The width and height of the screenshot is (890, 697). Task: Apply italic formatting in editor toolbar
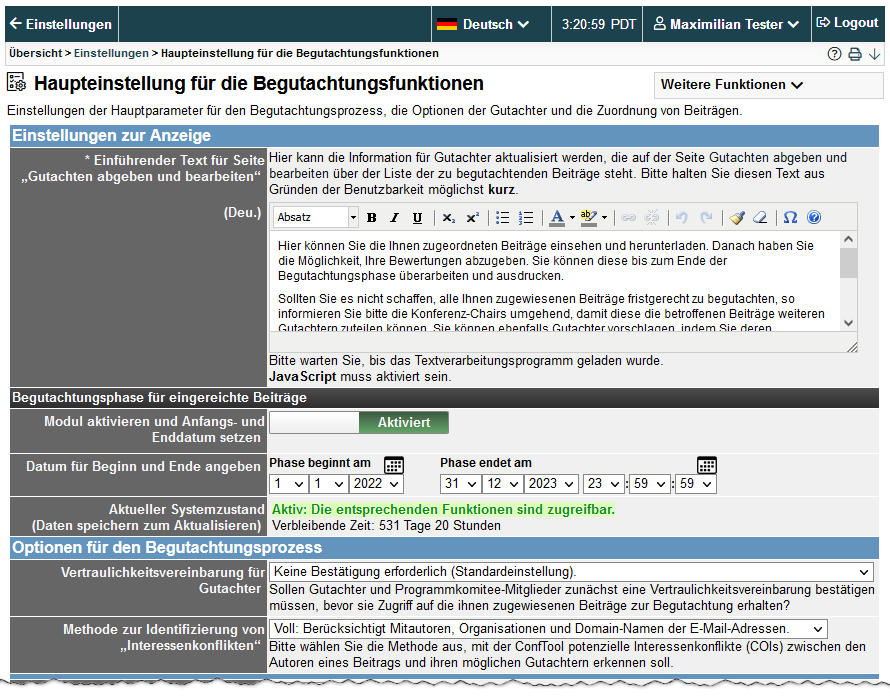click(x=394, y=217)
